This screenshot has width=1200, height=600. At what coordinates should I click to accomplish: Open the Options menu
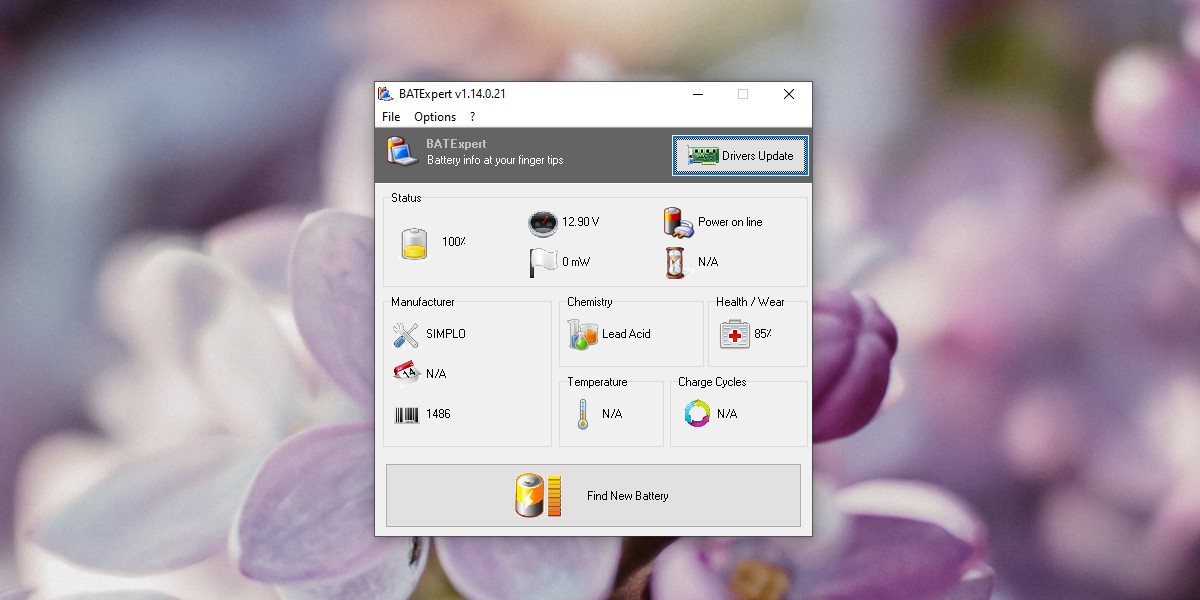coord(435,117)
